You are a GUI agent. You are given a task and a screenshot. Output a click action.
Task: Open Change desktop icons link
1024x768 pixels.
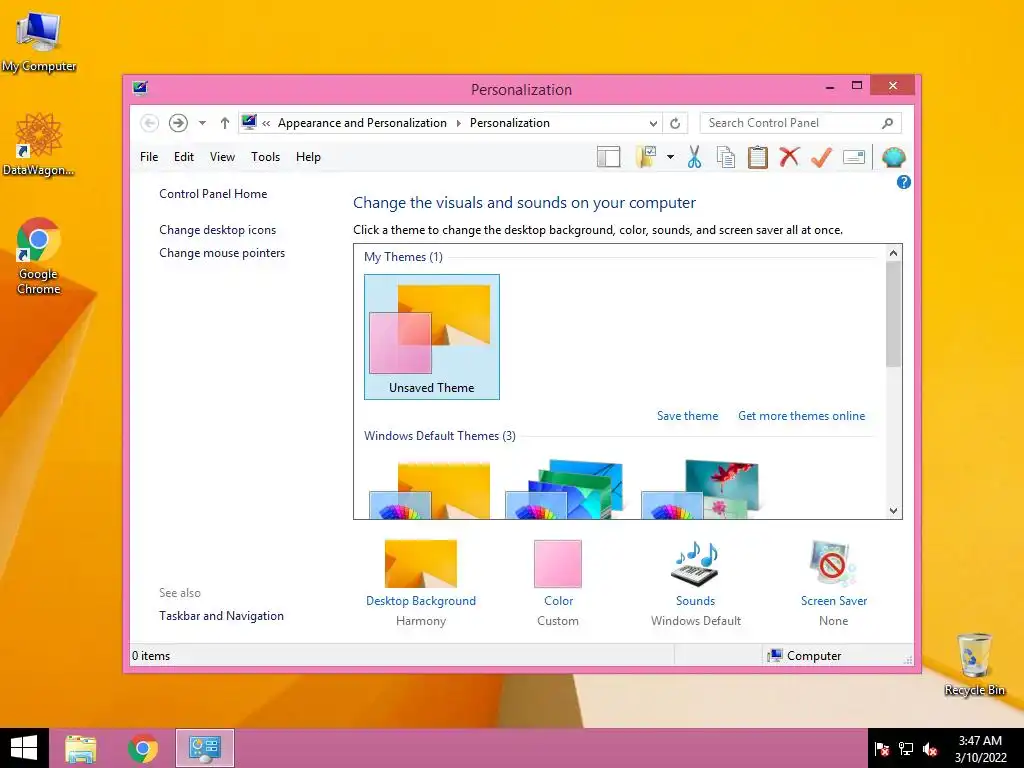tap(217, 230)
